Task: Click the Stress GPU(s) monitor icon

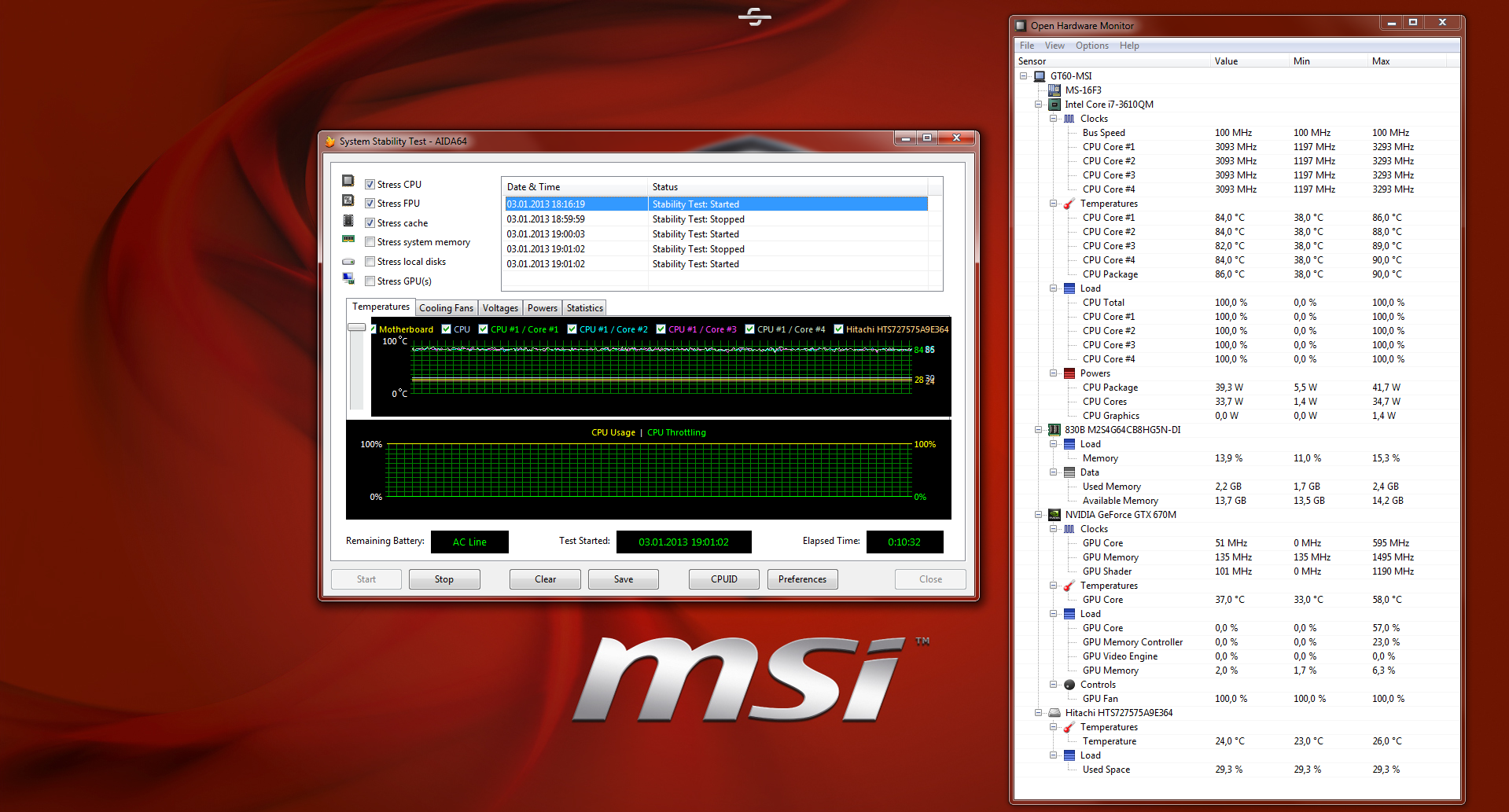Action: pyautogui.click(x=348, y=278)
